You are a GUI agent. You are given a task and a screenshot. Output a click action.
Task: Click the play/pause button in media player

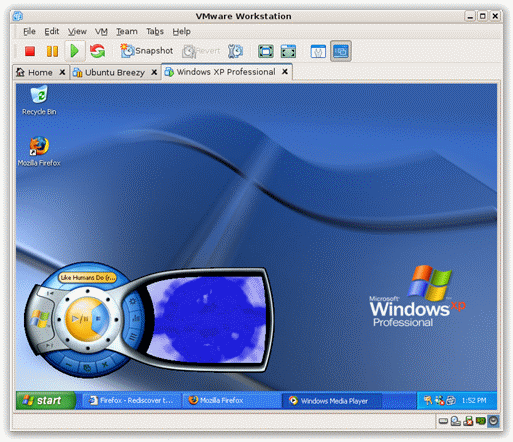(x=80, y=319)
